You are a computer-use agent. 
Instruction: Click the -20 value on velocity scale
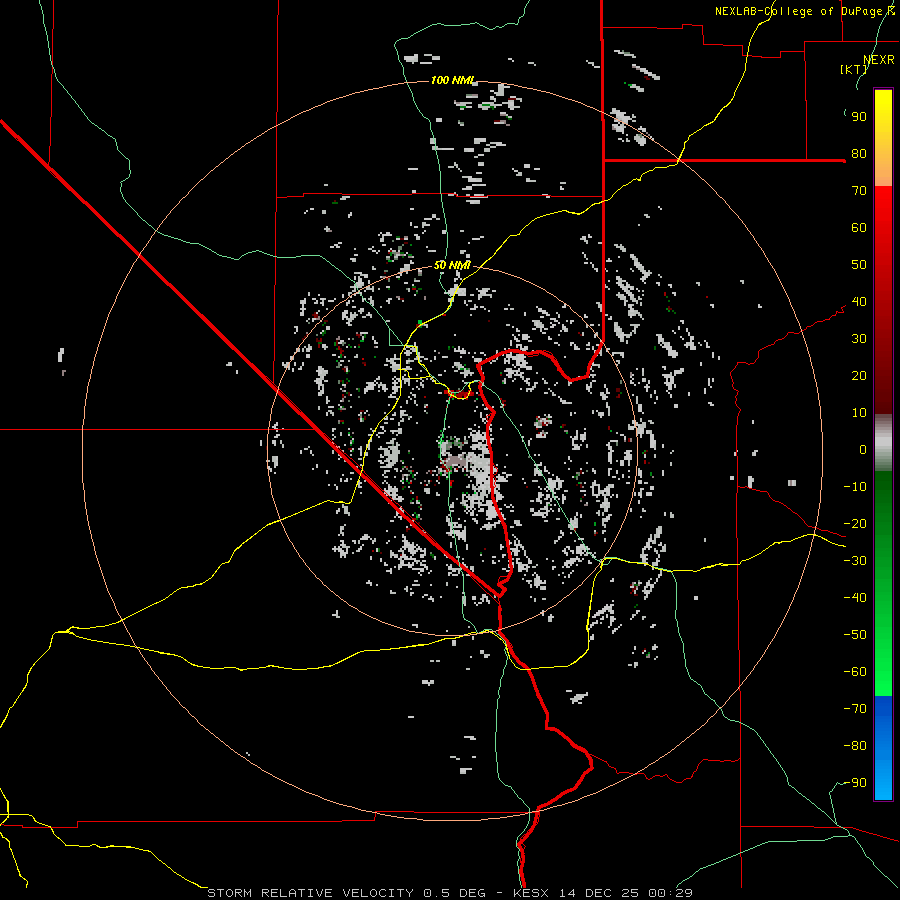click(x=855, y=524)
